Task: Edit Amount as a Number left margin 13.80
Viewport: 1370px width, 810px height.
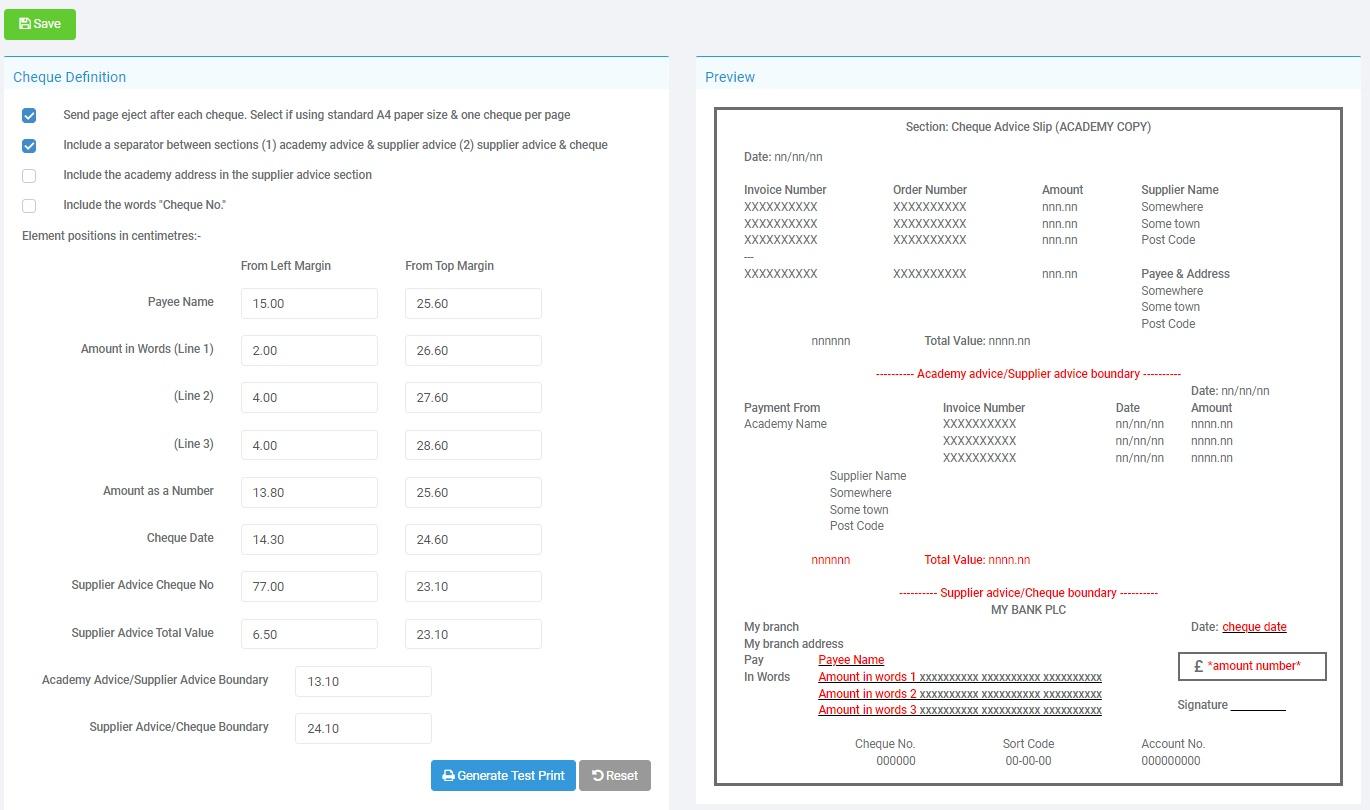Action: [x=309, y=493]
